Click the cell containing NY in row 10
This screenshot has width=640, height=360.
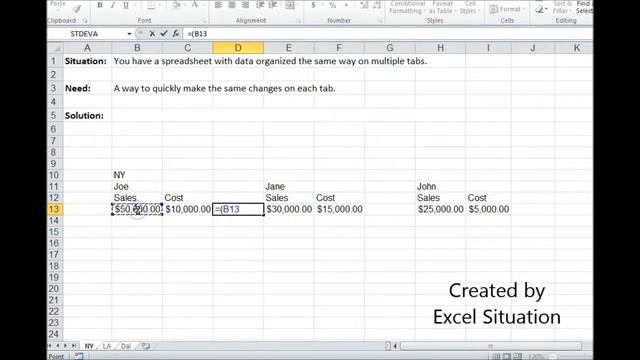coord(137,175)
